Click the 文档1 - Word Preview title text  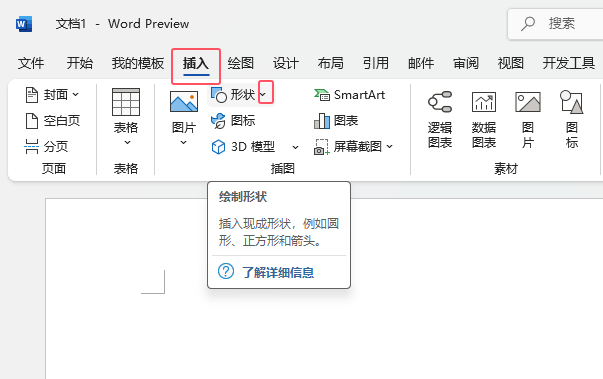122,24
